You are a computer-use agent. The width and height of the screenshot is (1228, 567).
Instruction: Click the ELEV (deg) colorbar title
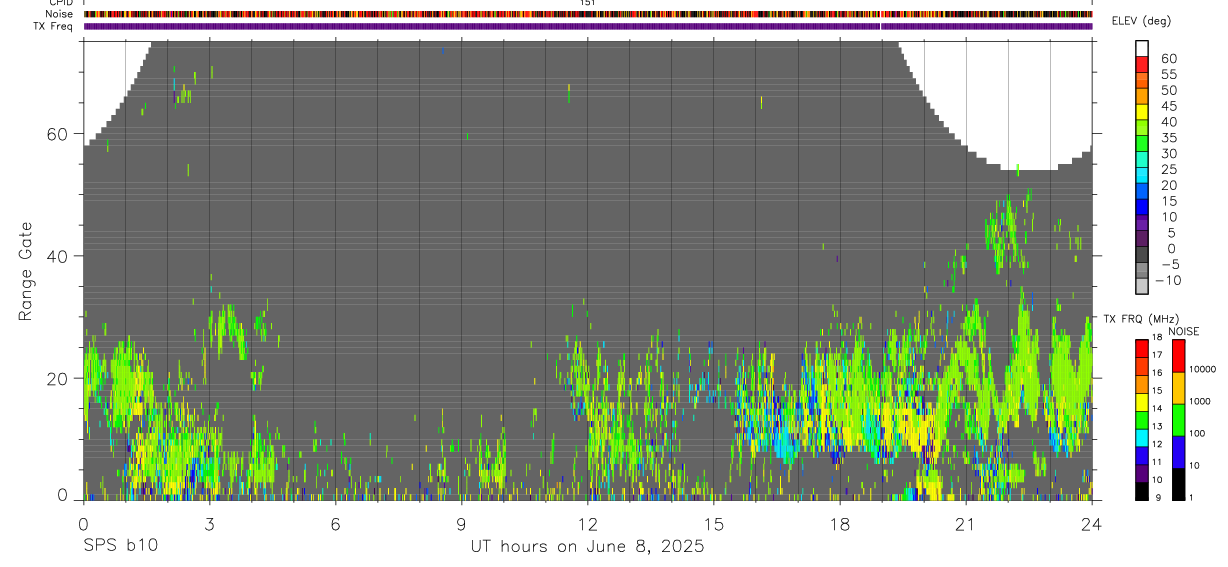pyautogui.click(x=1141, y=21)
